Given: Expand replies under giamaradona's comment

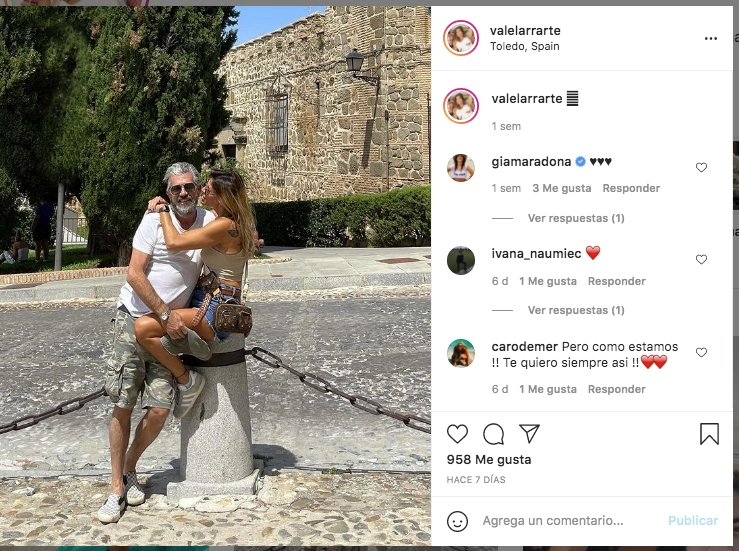Looking at the screenshot, I should coord(576,218).
